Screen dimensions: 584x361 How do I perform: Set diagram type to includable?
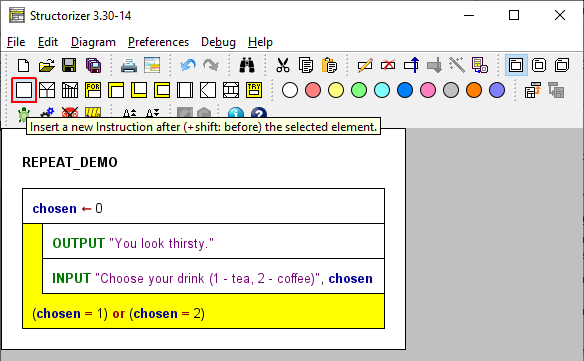click(x=562, y=65)
